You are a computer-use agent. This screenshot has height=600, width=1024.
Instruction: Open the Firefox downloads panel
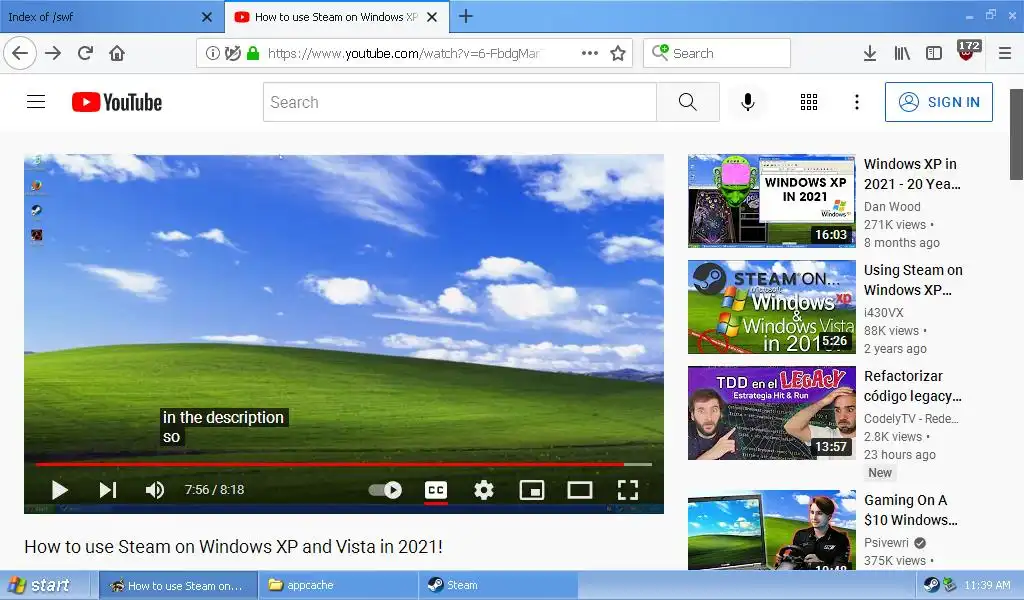870,53
